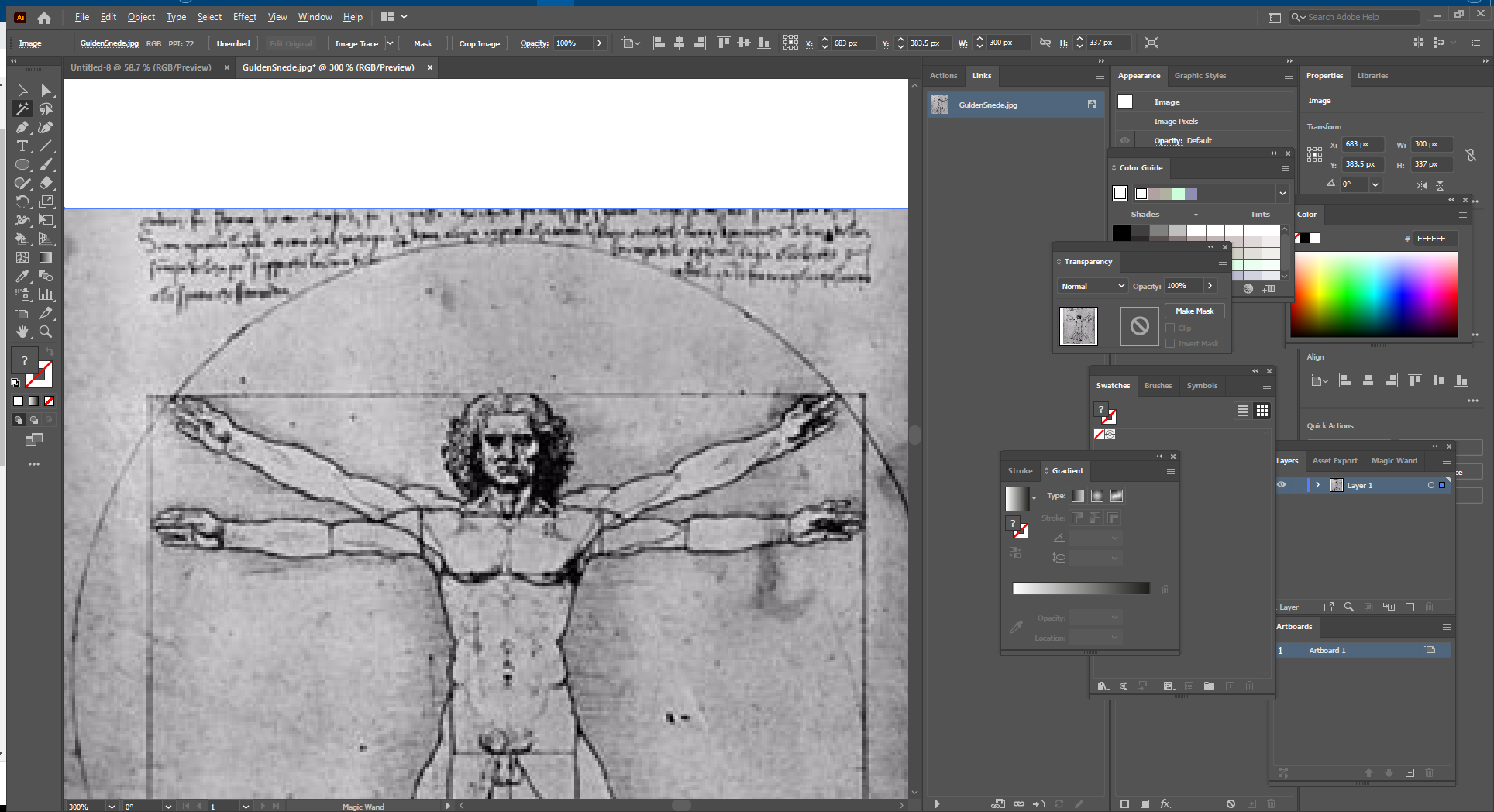Click the None fill box in toolbar
Viewport: 1494px width, 812px height.
tap(50, 401)
